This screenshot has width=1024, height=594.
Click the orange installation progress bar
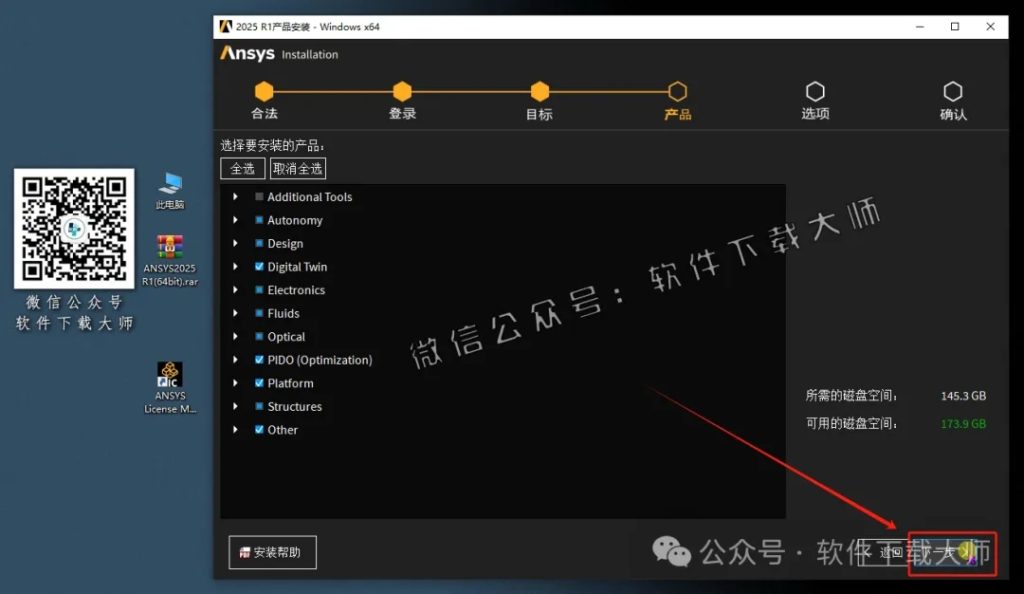pyautogui.click(x=470, y=89)
